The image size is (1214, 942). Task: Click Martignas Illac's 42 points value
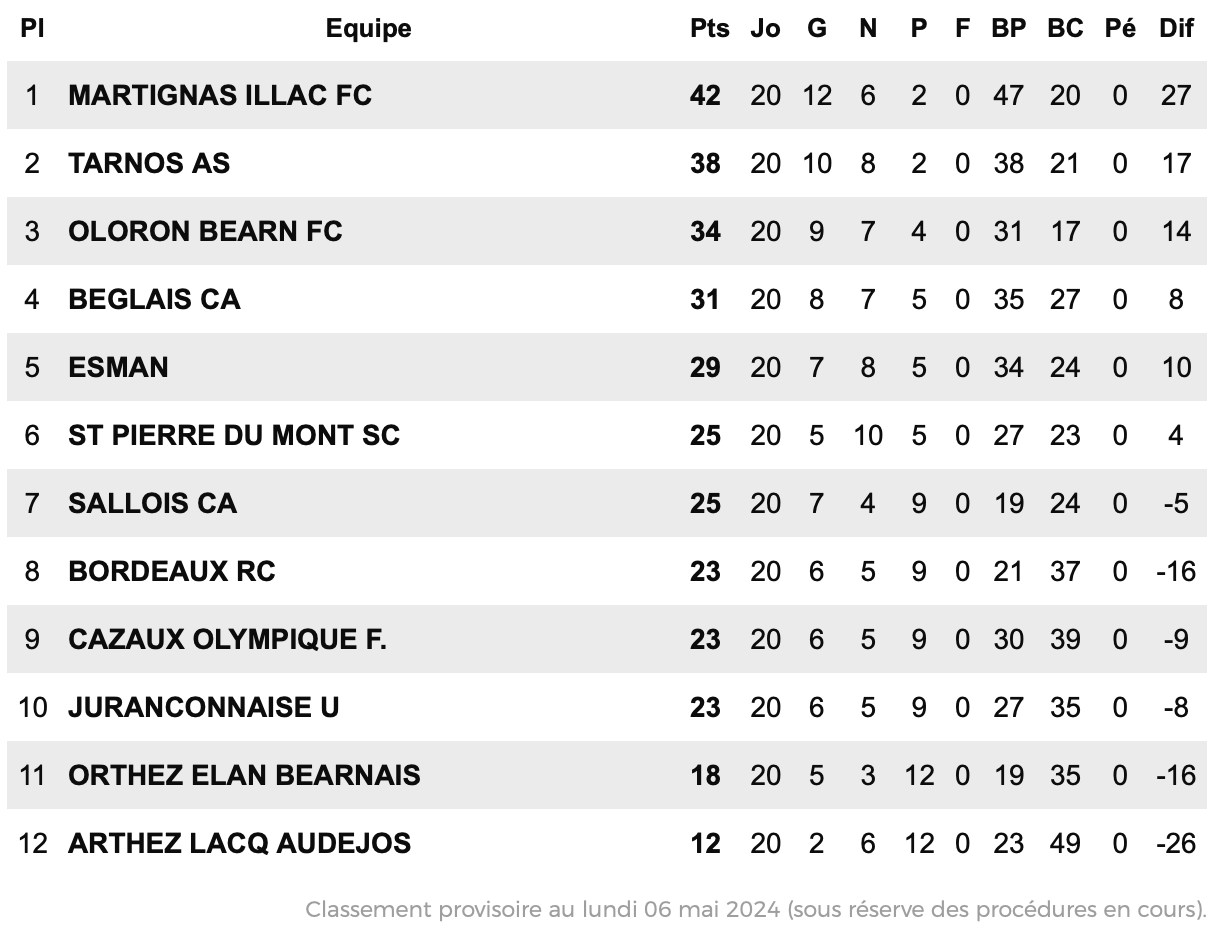[705, 95]
